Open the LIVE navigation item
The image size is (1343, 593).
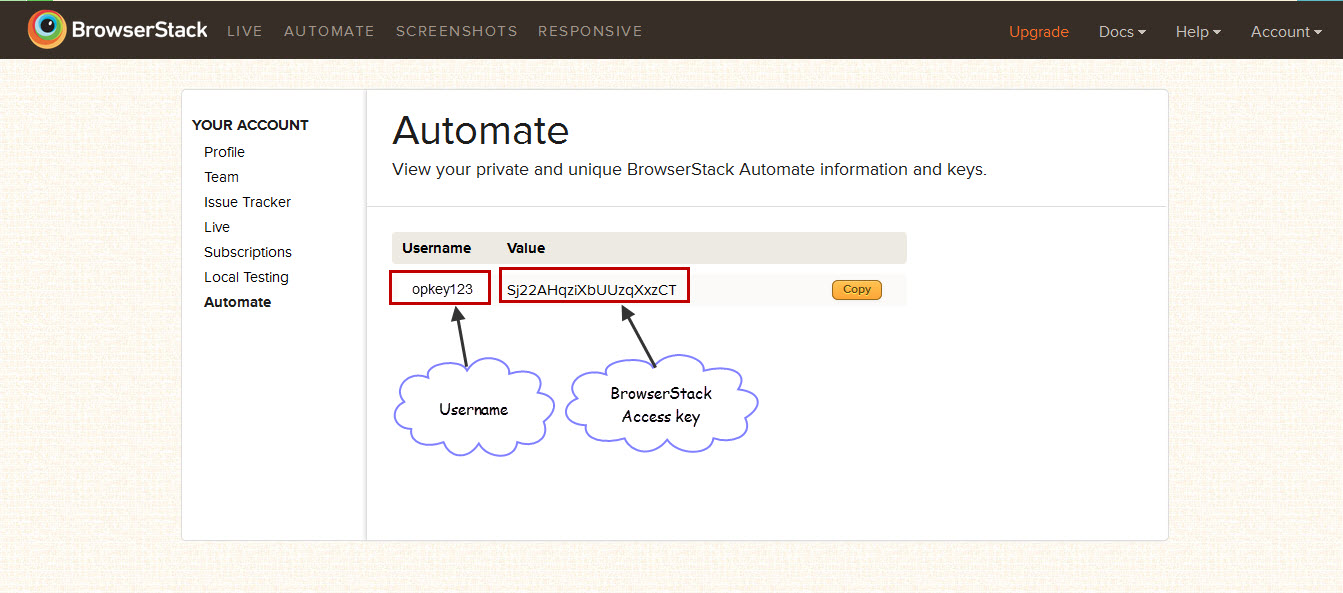click(x=244, y=31)
